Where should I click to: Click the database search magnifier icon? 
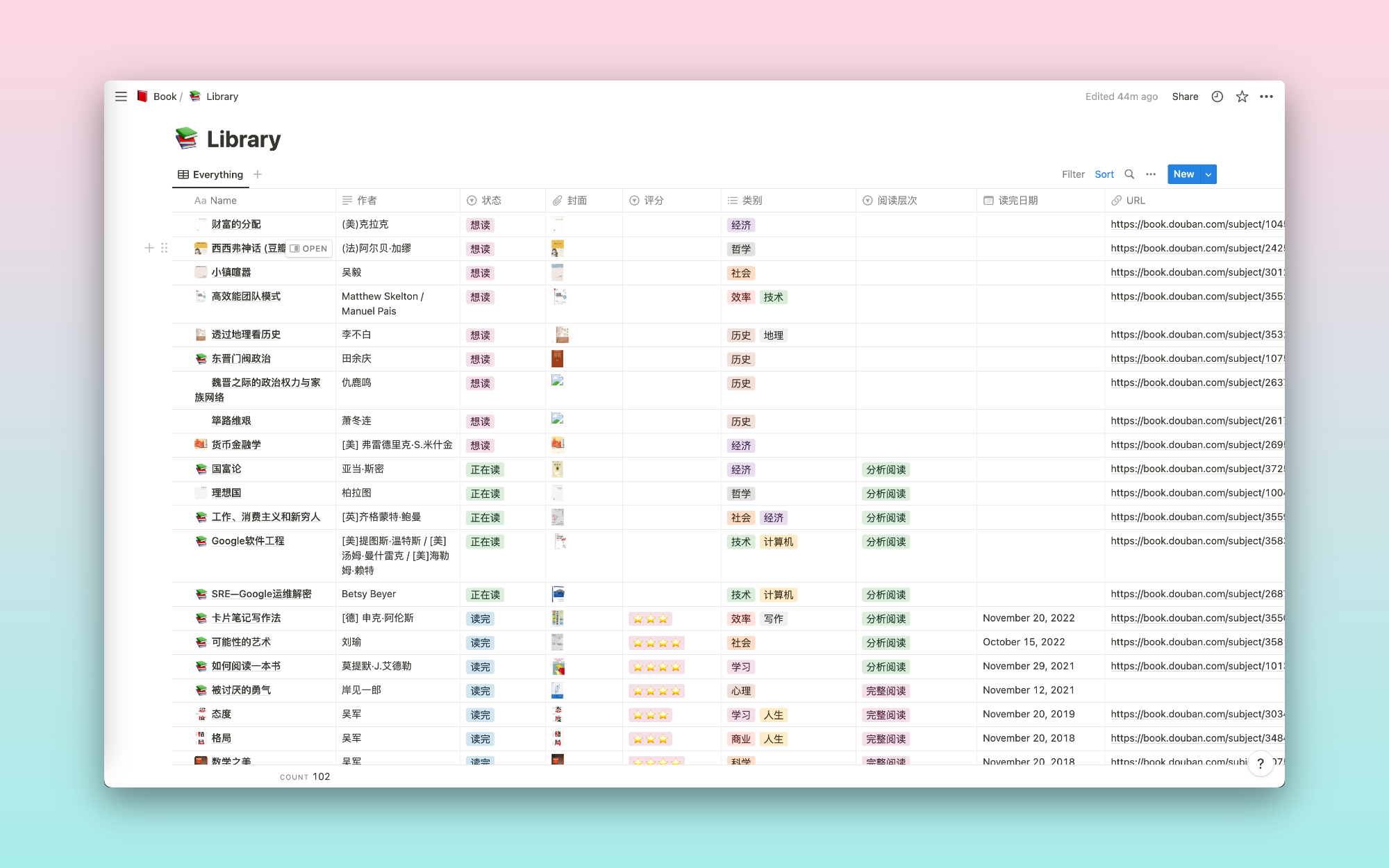(1129, 174)
